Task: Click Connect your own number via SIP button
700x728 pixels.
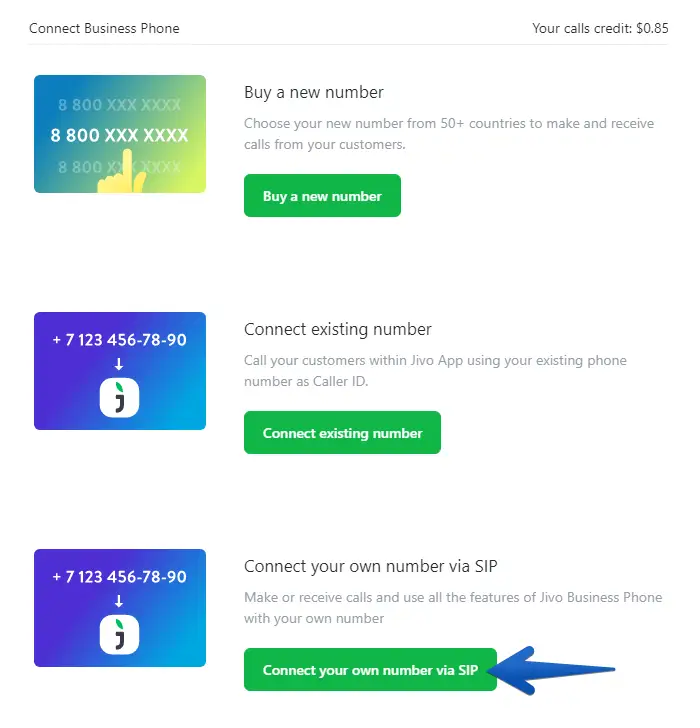Action: click(x=370, y=670)
